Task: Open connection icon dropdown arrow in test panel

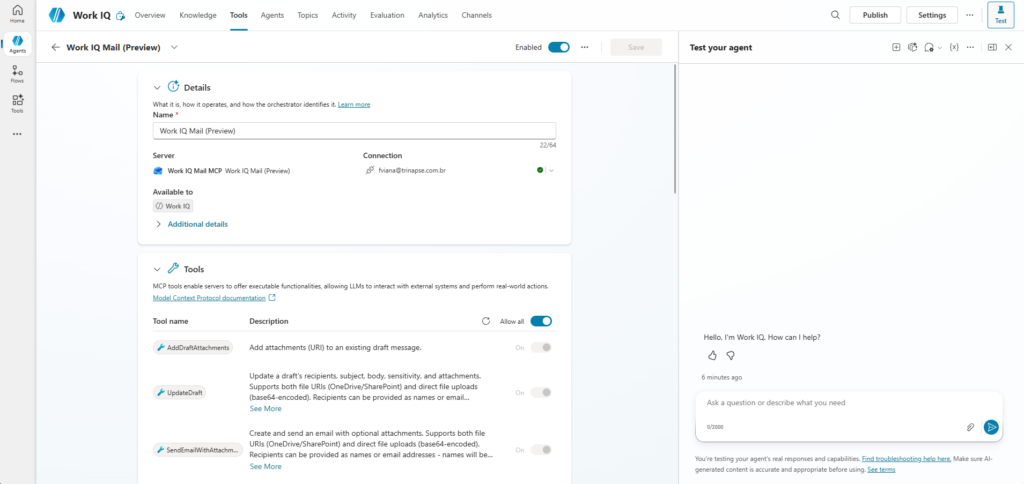Action: tap(940, 48)
